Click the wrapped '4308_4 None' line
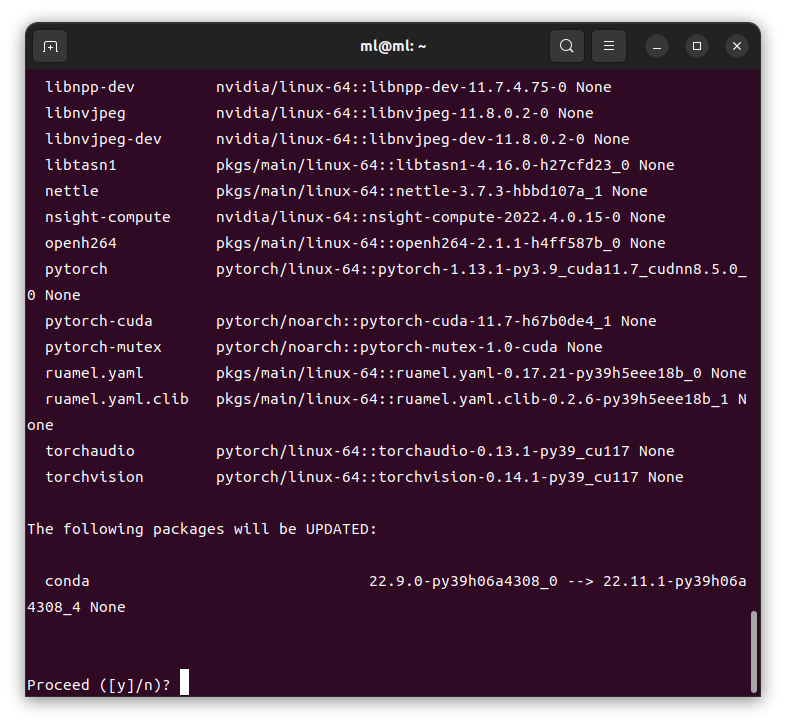The height and width of the screenshot is (725, 786). [76, 607]
